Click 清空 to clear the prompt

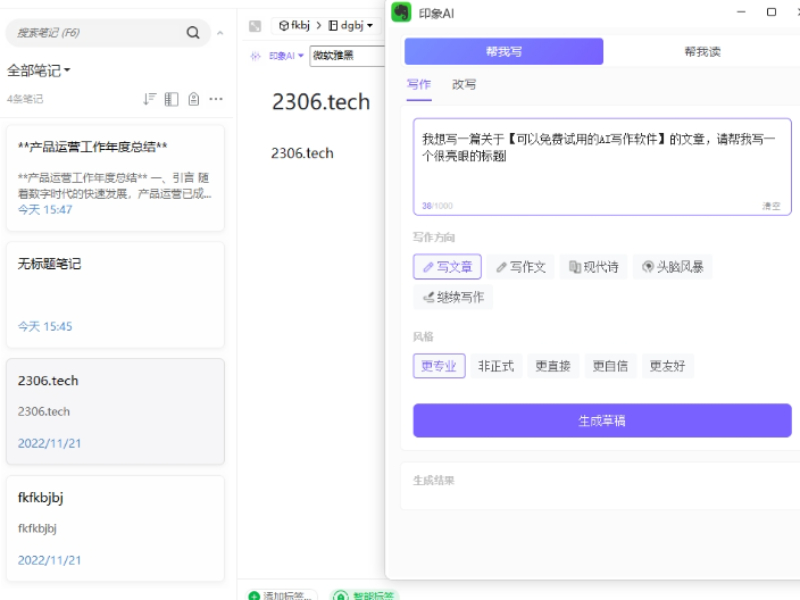[x=771, y=206]
